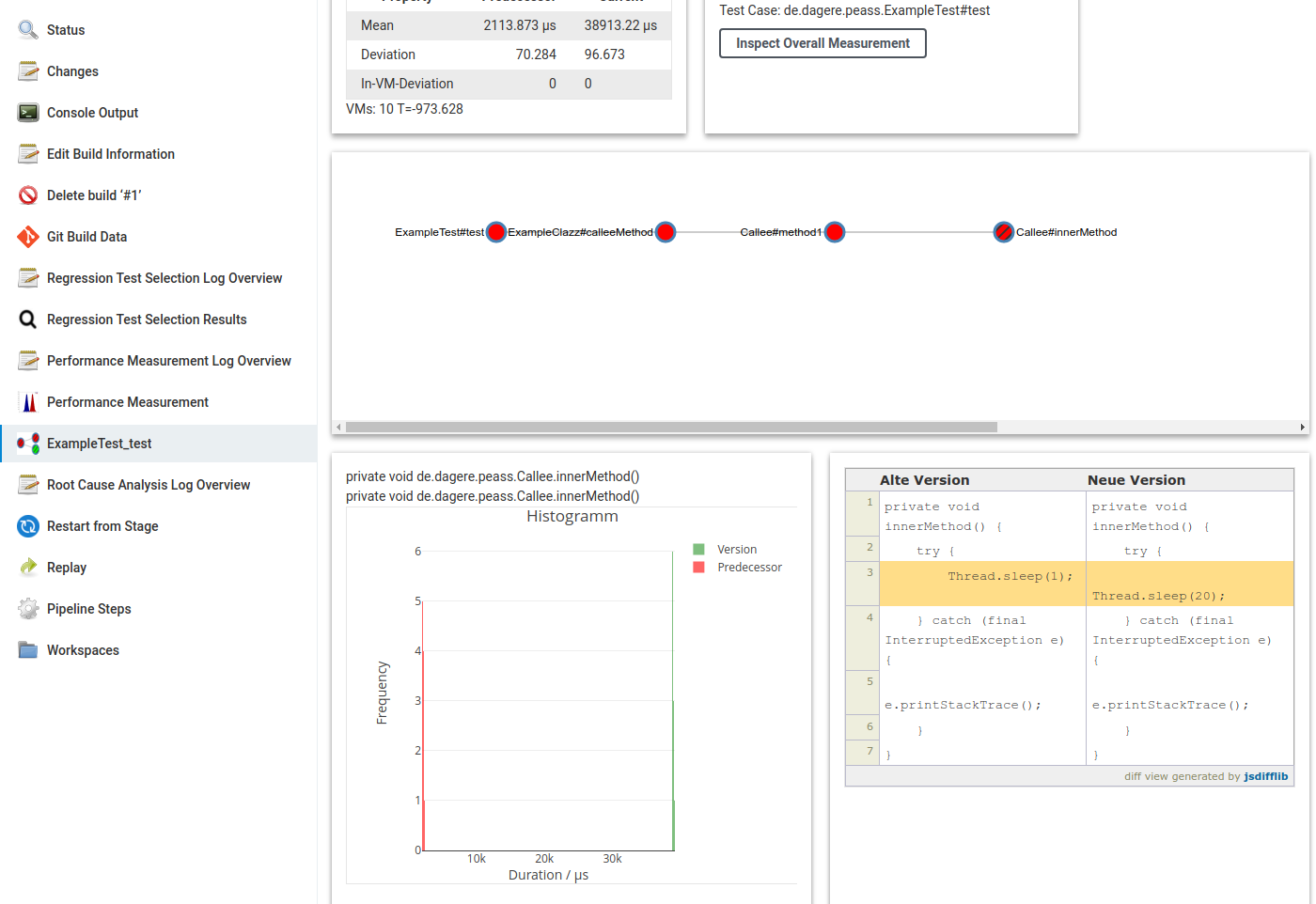Open Pipeline Steps
The width and height of the screenshot is (1316, 904).
[x=89, y=609]
